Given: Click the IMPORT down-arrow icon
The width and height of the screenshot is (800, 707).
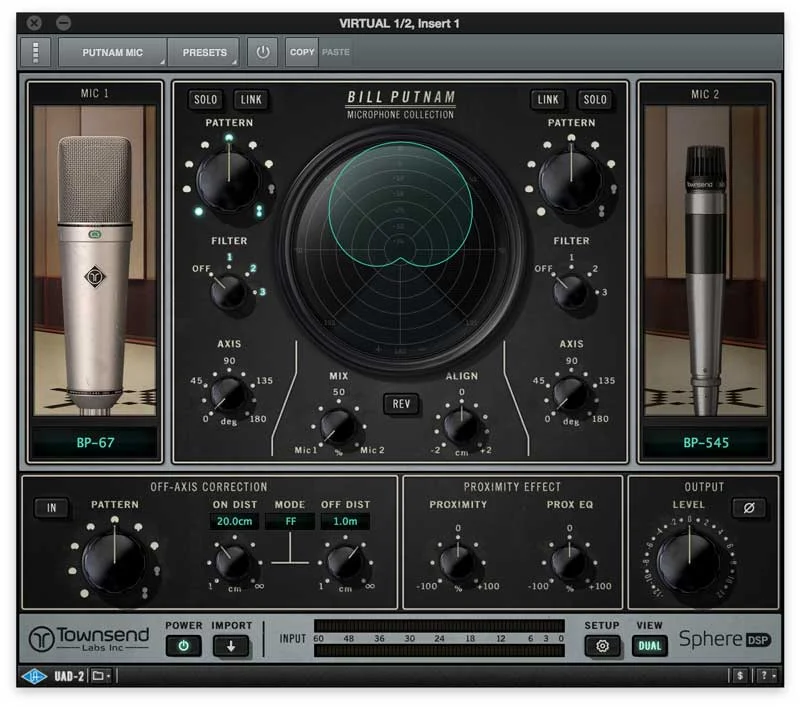Looking at the screenshot, I should 231,646.
